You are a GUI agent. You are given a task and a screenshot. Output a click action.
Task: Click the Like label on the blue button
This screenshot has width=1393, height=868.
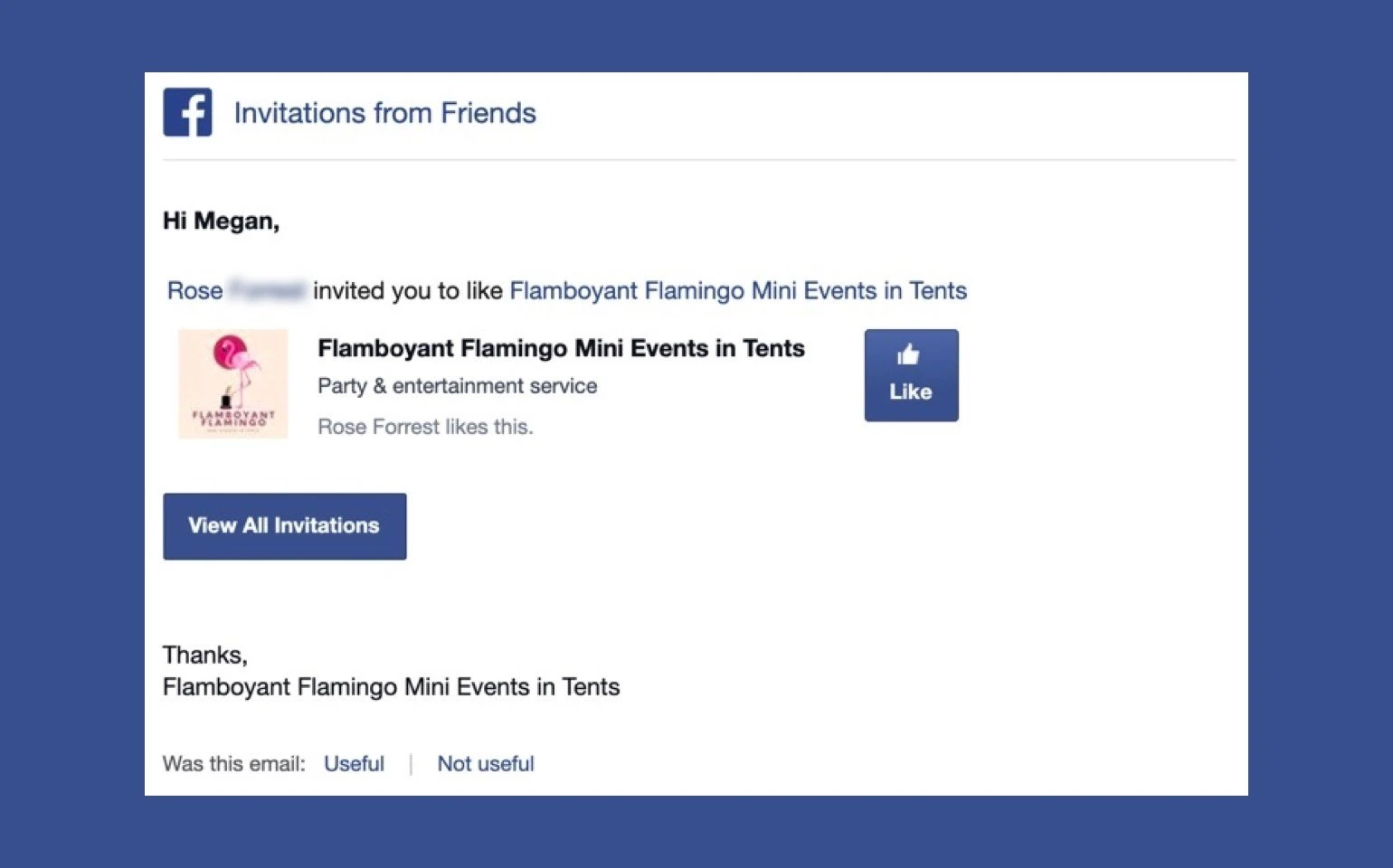pos(910,392)
